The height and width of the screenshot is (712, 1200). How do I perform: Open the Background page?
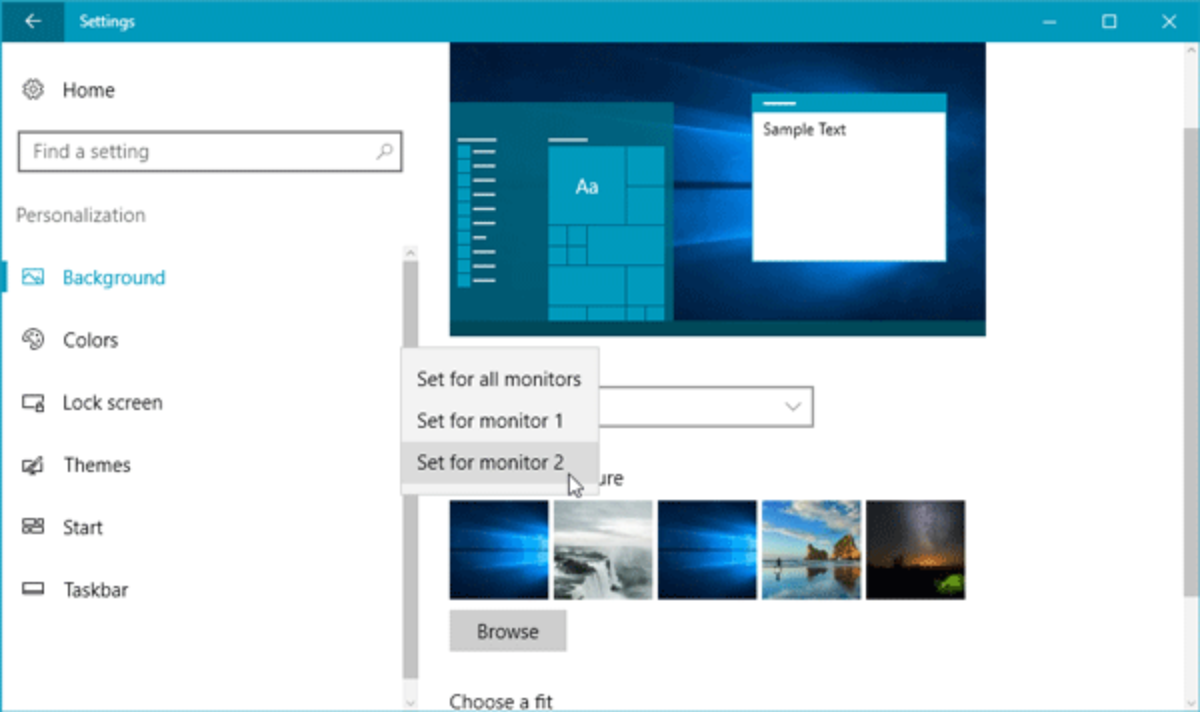coord(113,278)
